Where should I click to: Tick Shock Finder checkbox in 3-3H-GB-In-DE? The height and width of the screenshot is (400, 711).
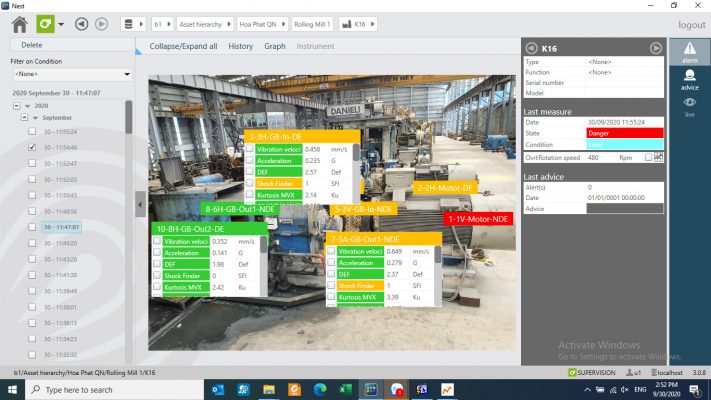click(x=249, y=183)
